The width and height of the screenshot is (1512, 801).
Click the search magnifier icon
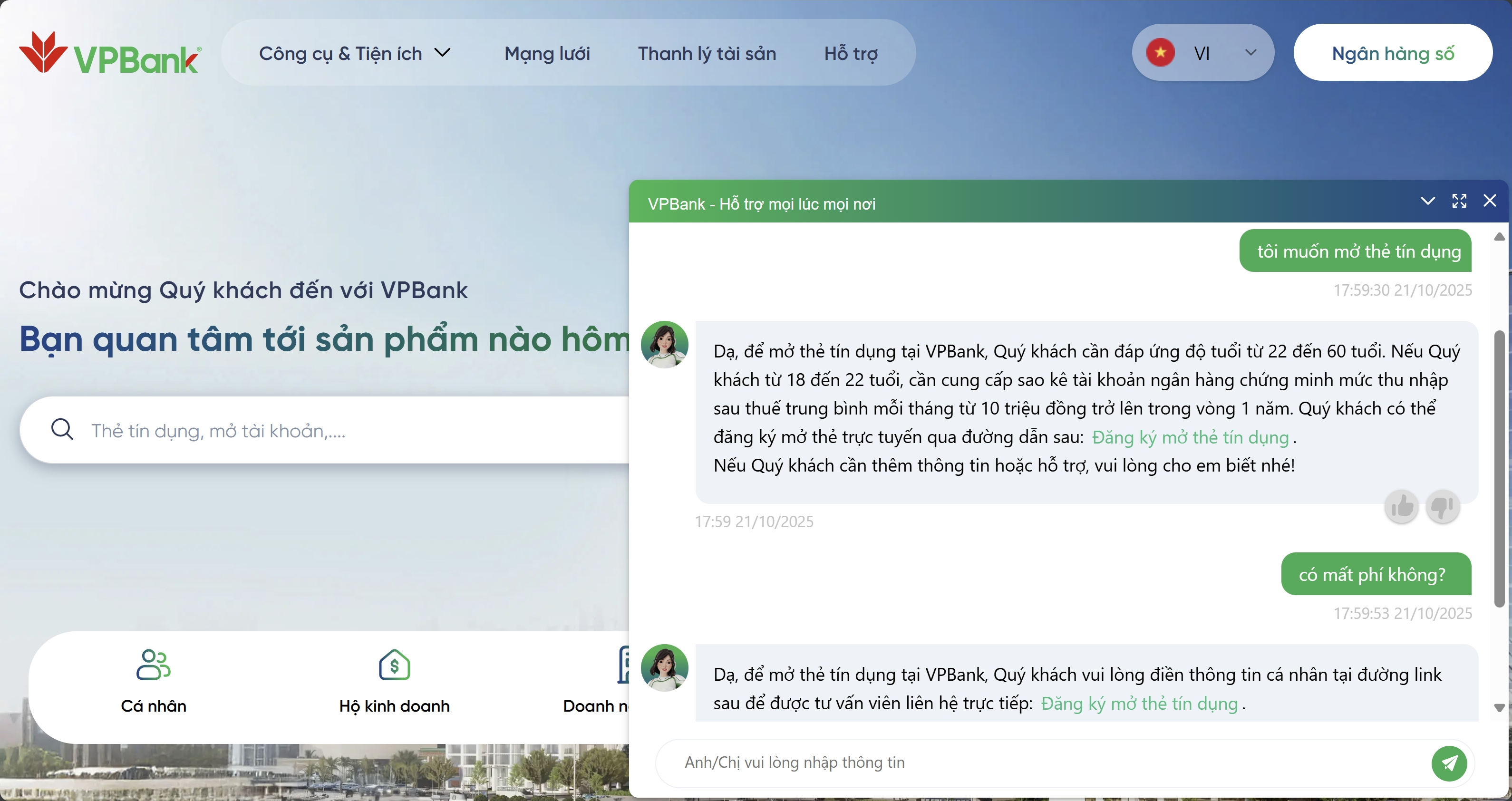click(x=62, y=430)
